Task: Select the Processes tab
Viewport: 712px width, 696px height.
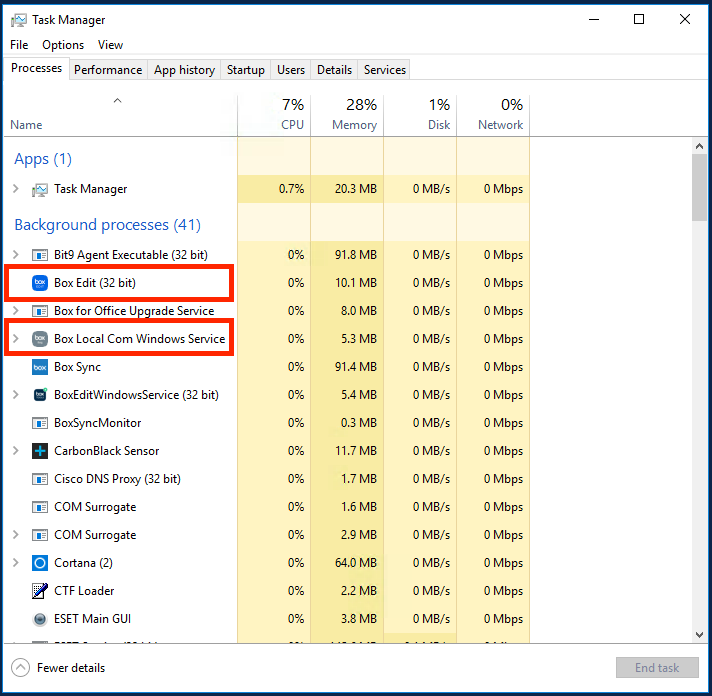Action: point(36,68)
